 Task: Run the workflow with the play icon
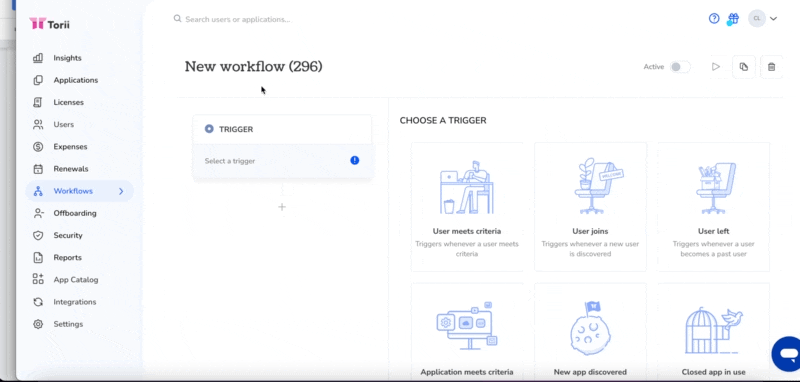coord(716,67)
